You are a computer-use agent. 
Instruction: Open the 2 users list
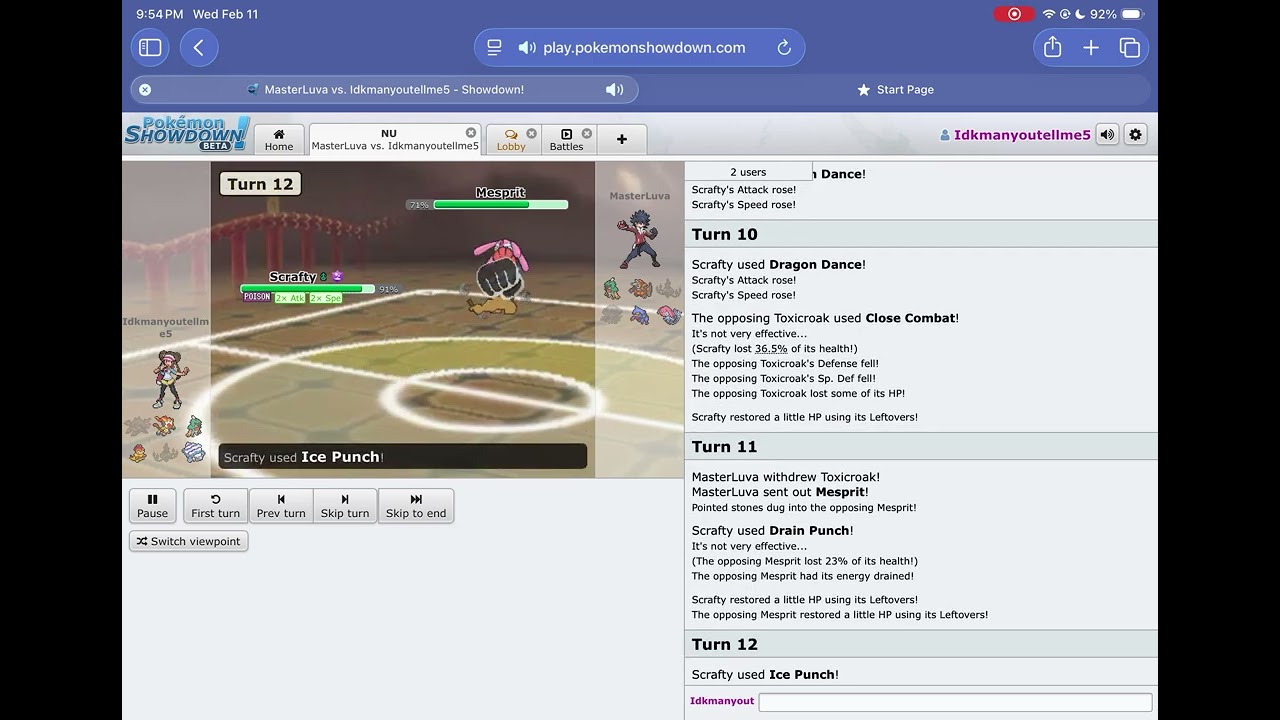coord(748,172)
